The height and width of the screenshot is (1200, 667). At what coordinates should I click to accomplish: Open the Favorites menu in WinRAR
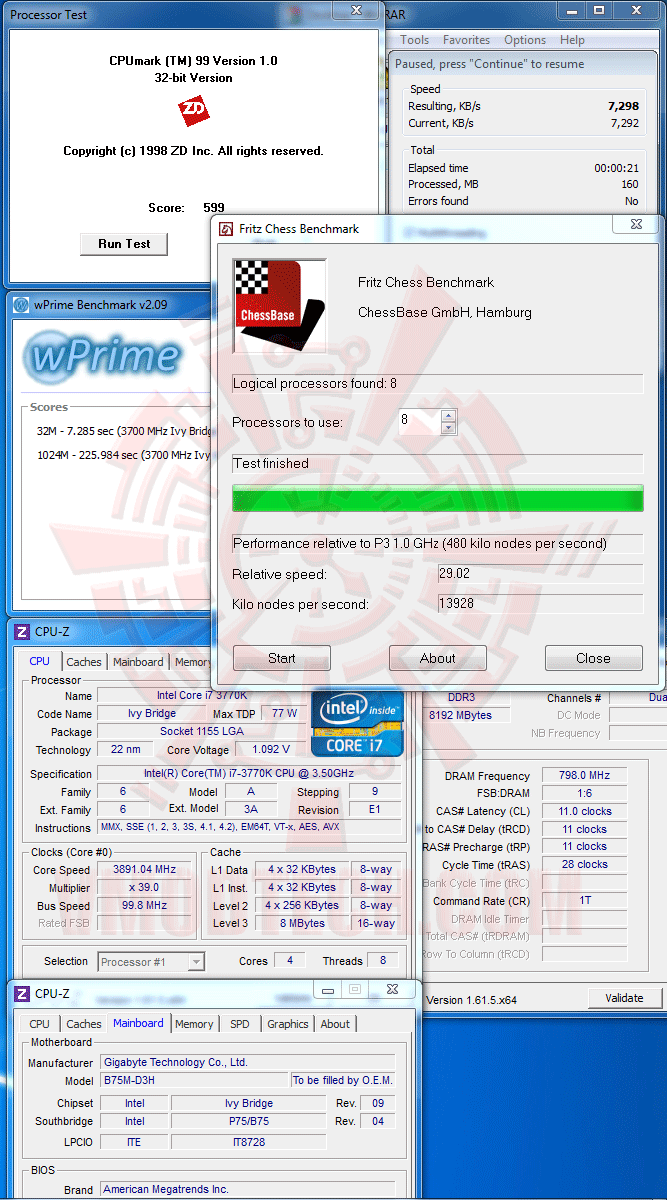coord(467,40)
